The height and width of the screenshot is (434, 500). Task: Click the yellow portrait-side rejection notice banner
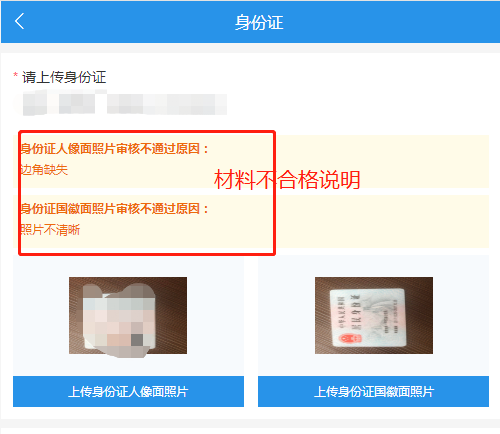point(251,161)
